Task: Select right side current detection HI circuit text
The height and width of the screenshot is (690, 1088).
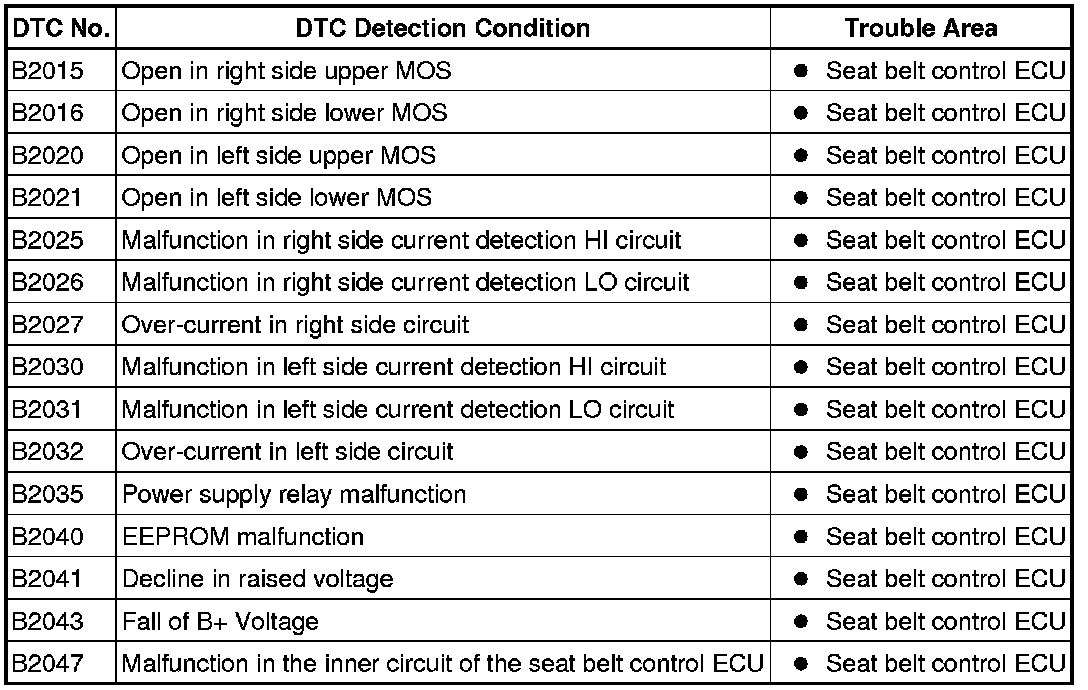Action: point(482,241)
